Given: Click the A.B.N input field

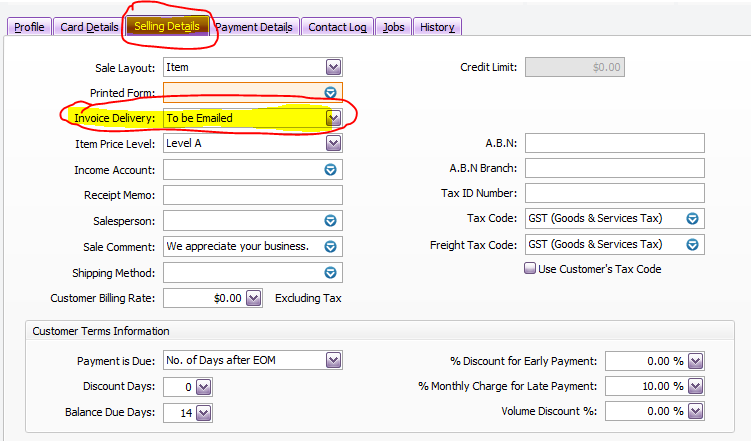Looking at the screenshot, I should (x=614, y=143).
